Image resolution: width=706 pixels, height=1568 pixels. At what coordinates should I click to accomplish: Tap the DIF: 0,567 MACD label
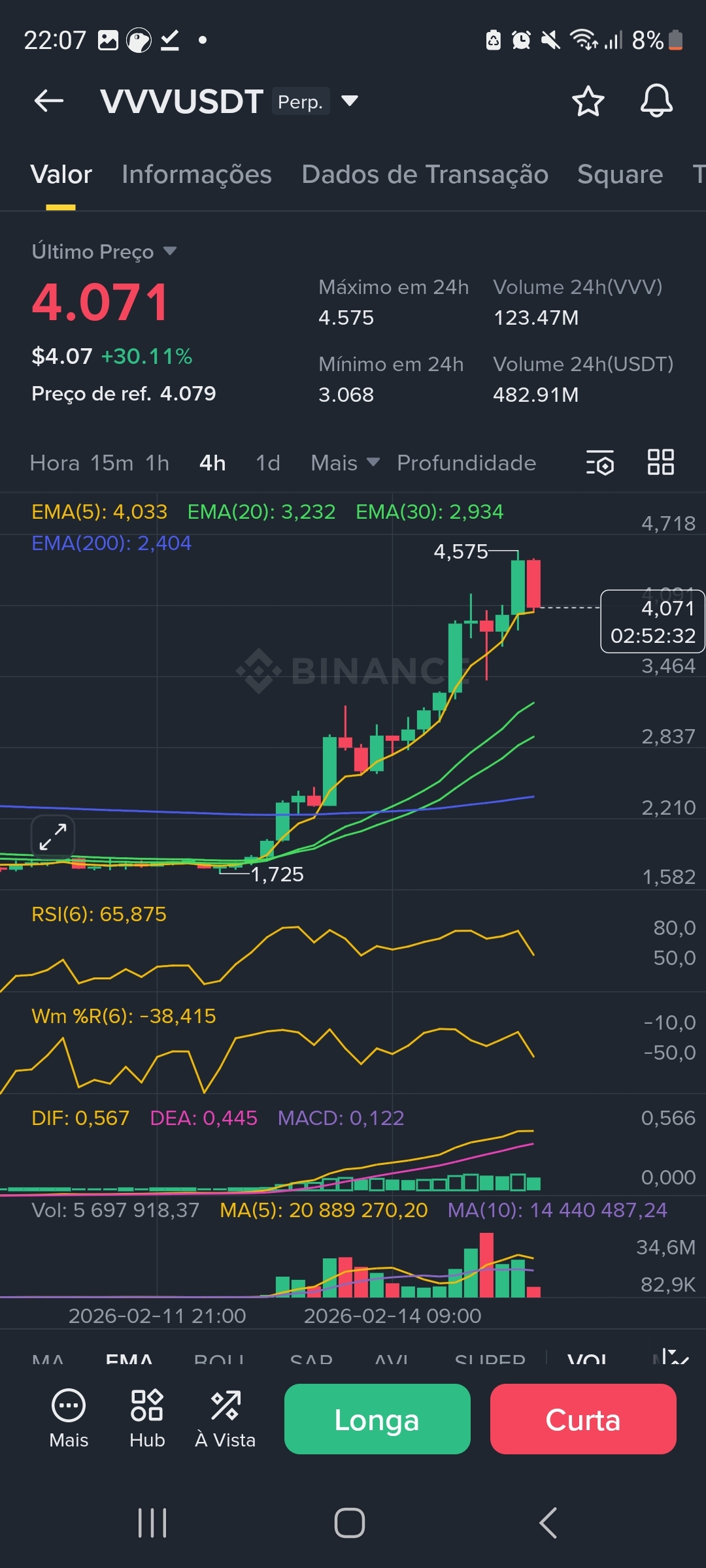click(80, 1118)
